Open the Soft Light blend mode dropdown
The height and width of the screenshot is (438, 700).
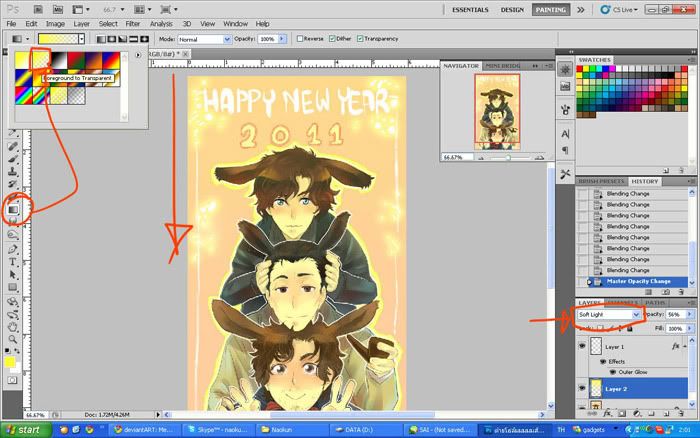(x=609, y=314)
